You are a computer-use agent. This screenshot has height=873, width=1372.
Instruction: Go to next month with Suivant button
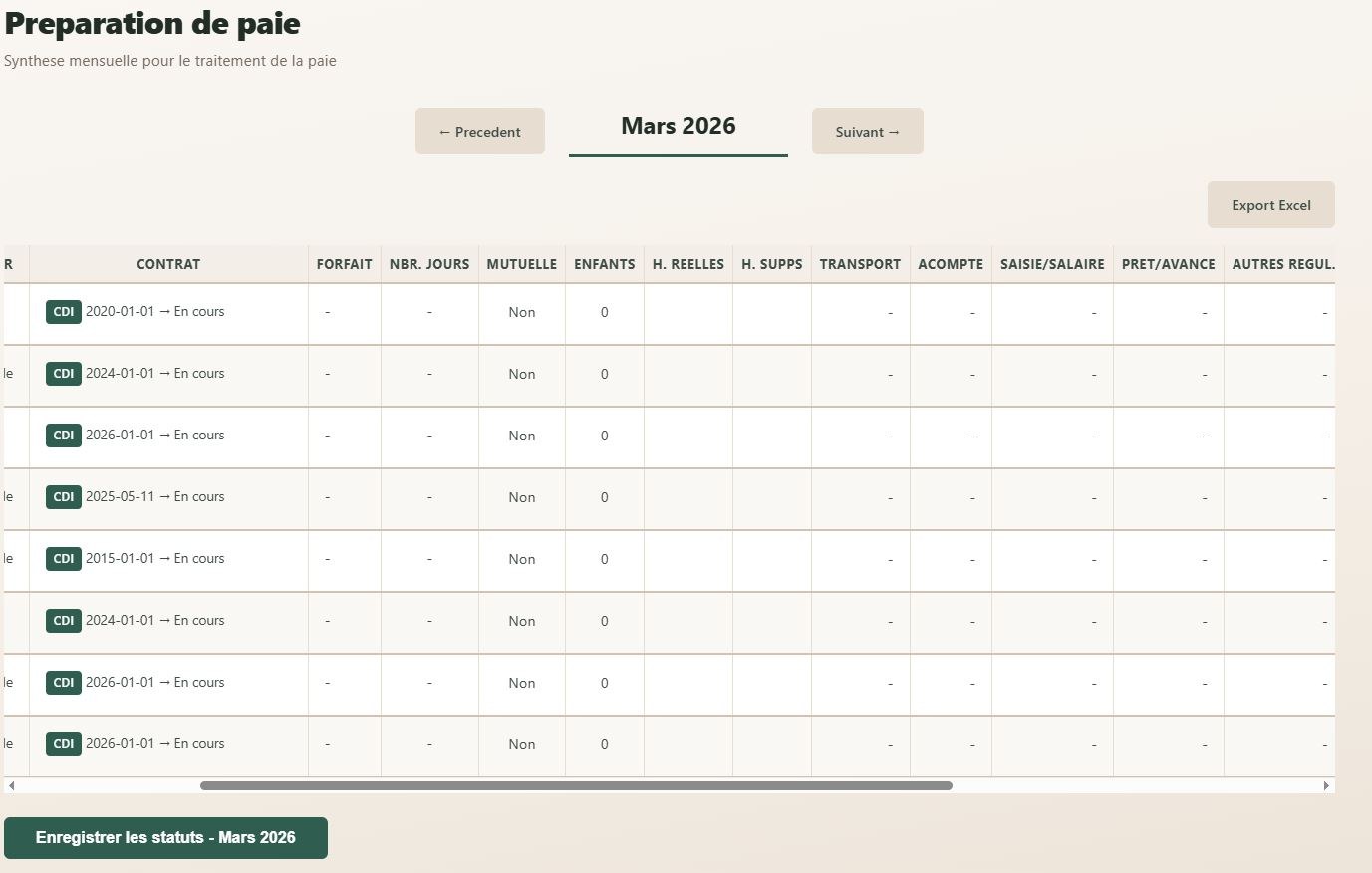point(867,132)
